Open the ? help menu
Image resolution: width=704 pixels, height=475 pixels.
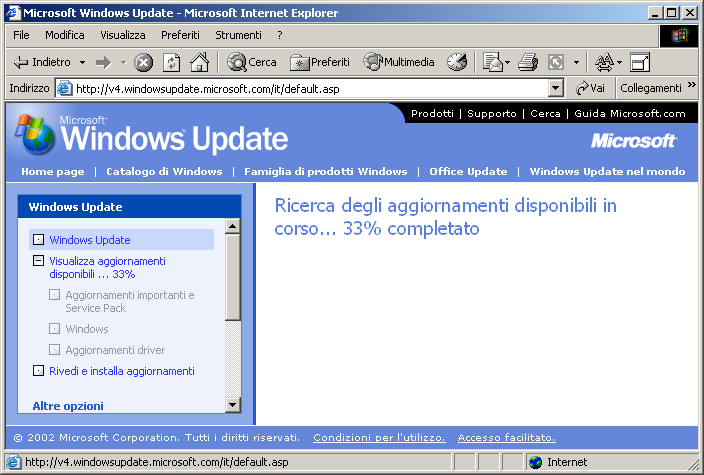tap(280, 35)
